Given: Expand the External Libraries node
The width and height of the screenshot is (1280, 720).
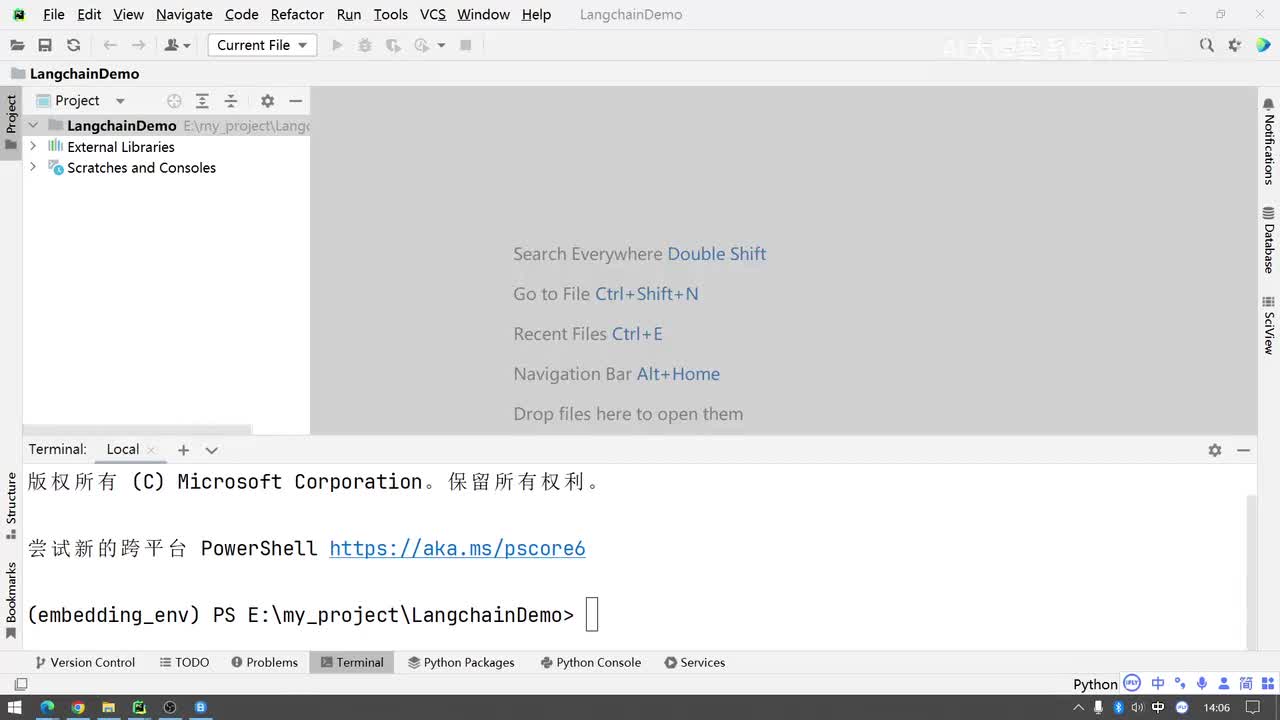Looking at the screenshot, I should (33, 146).
